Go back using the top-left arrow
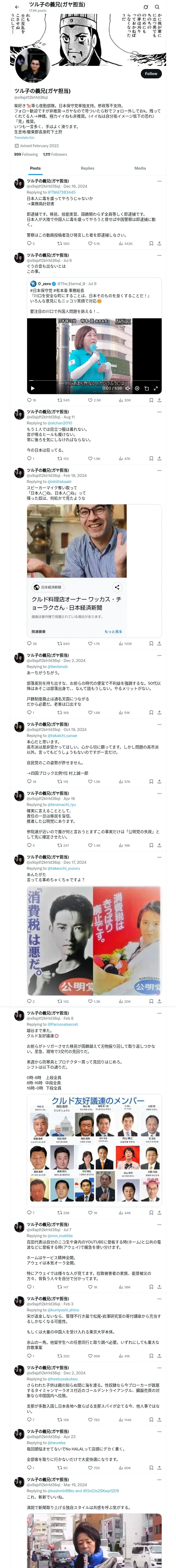Viewport: 176px width, 1568px height. [16, 7]
